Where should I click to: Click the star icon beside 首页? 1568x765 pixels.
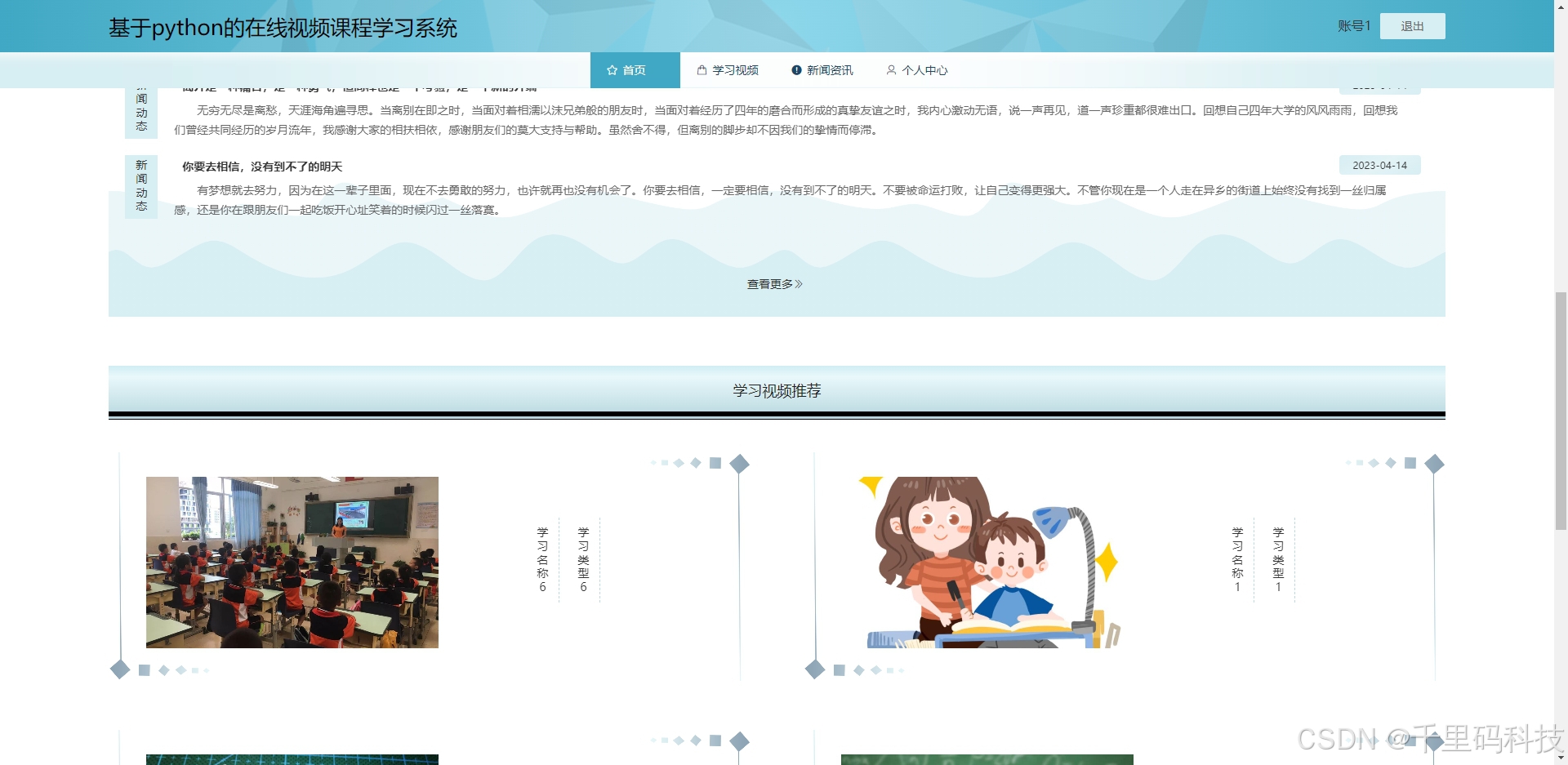[x=612, y=70]
